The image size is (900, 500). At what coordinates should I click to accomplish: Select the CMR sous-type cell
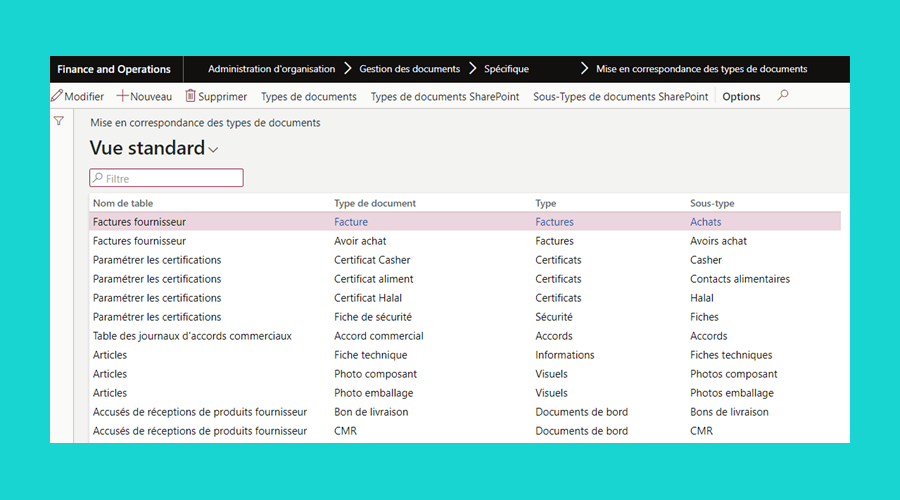(701, 431)
